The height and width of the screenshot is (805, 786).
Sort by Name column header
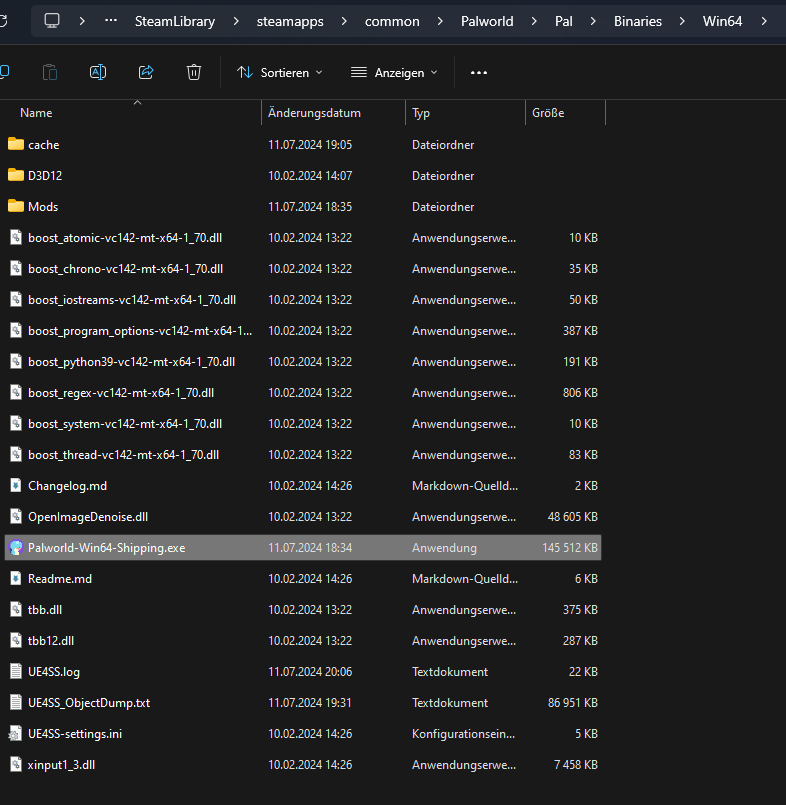(x=36, y=113)
